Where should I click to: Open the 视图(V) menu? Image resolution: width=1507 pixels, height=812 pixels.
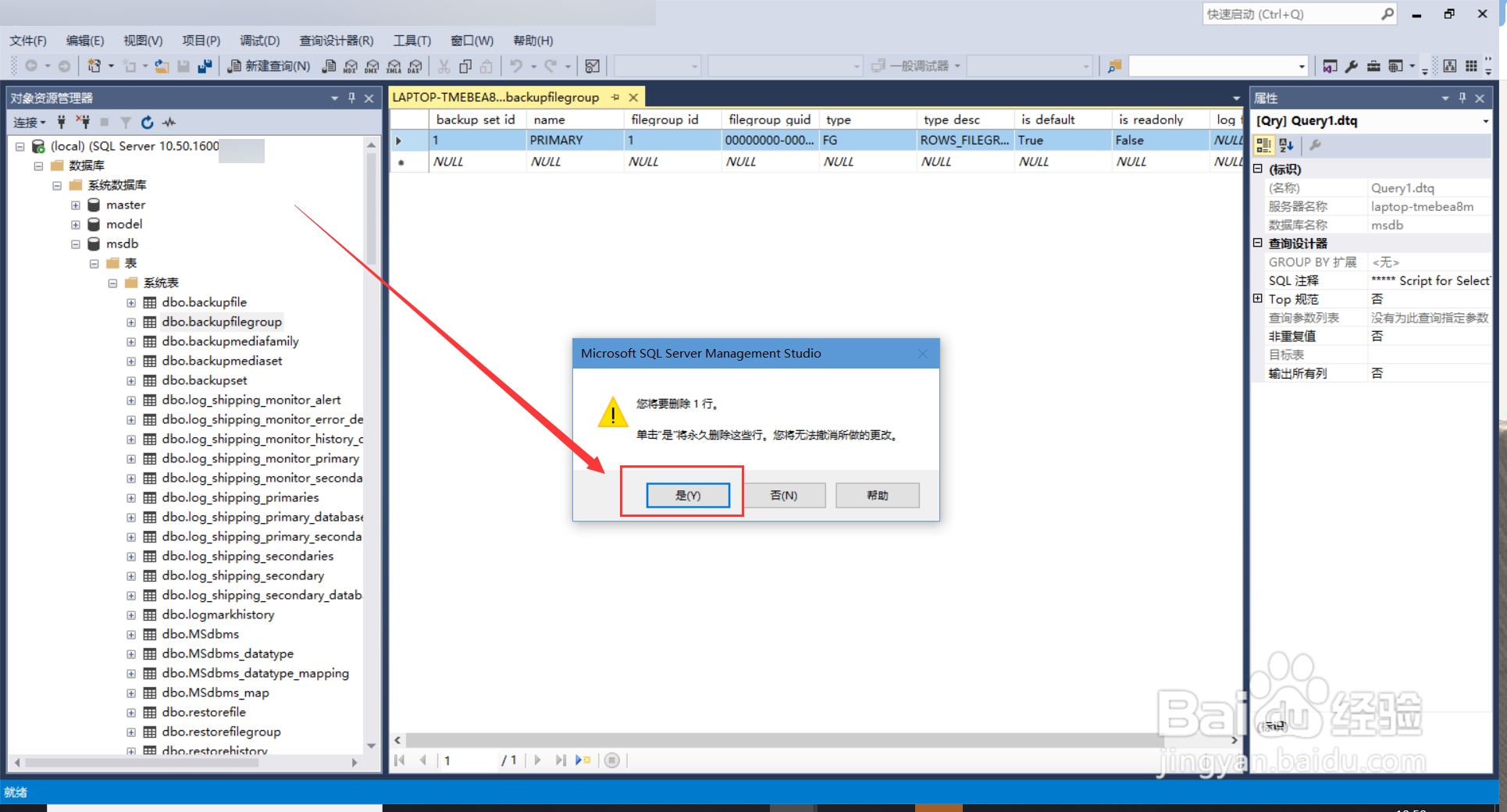click(x=143, y=41)
